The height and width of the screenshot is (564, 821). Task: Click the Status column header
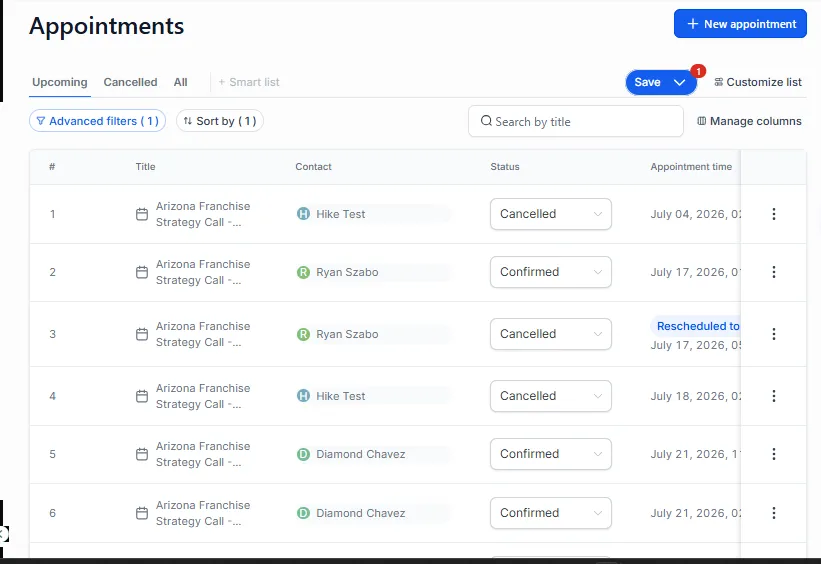coord(505,167)
